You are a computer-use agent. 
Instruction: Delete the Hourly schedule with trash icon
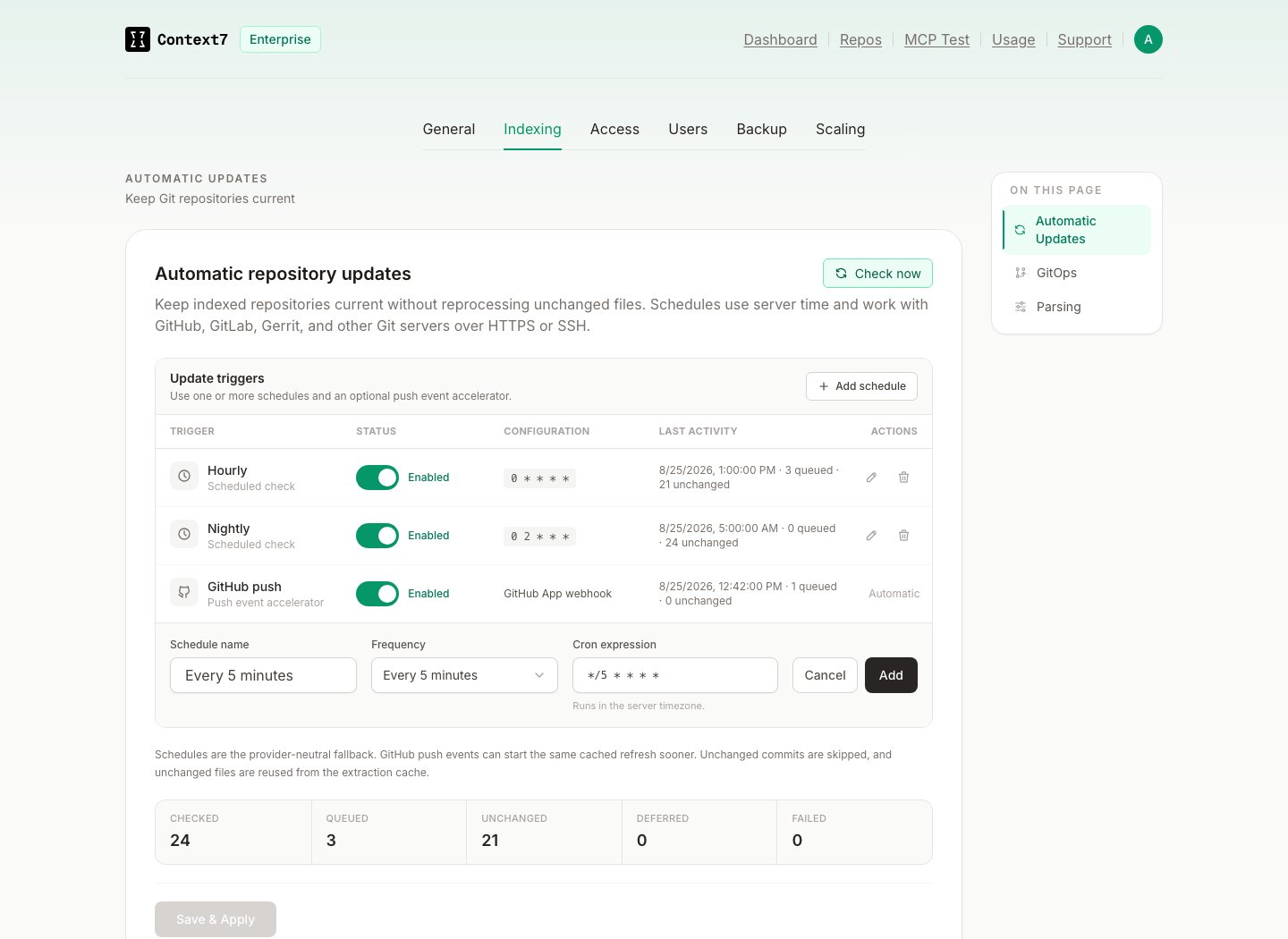pyautogui.click(x=903, y=478)
